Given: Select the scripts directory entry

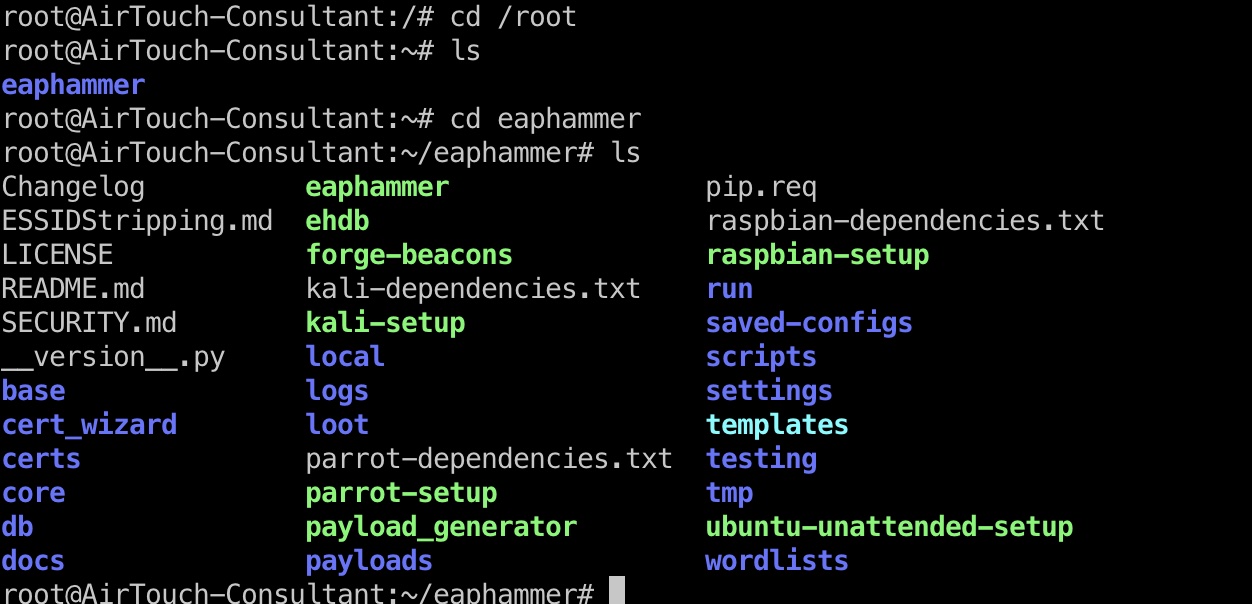Looking at the screenshot, I should [761, 357].
